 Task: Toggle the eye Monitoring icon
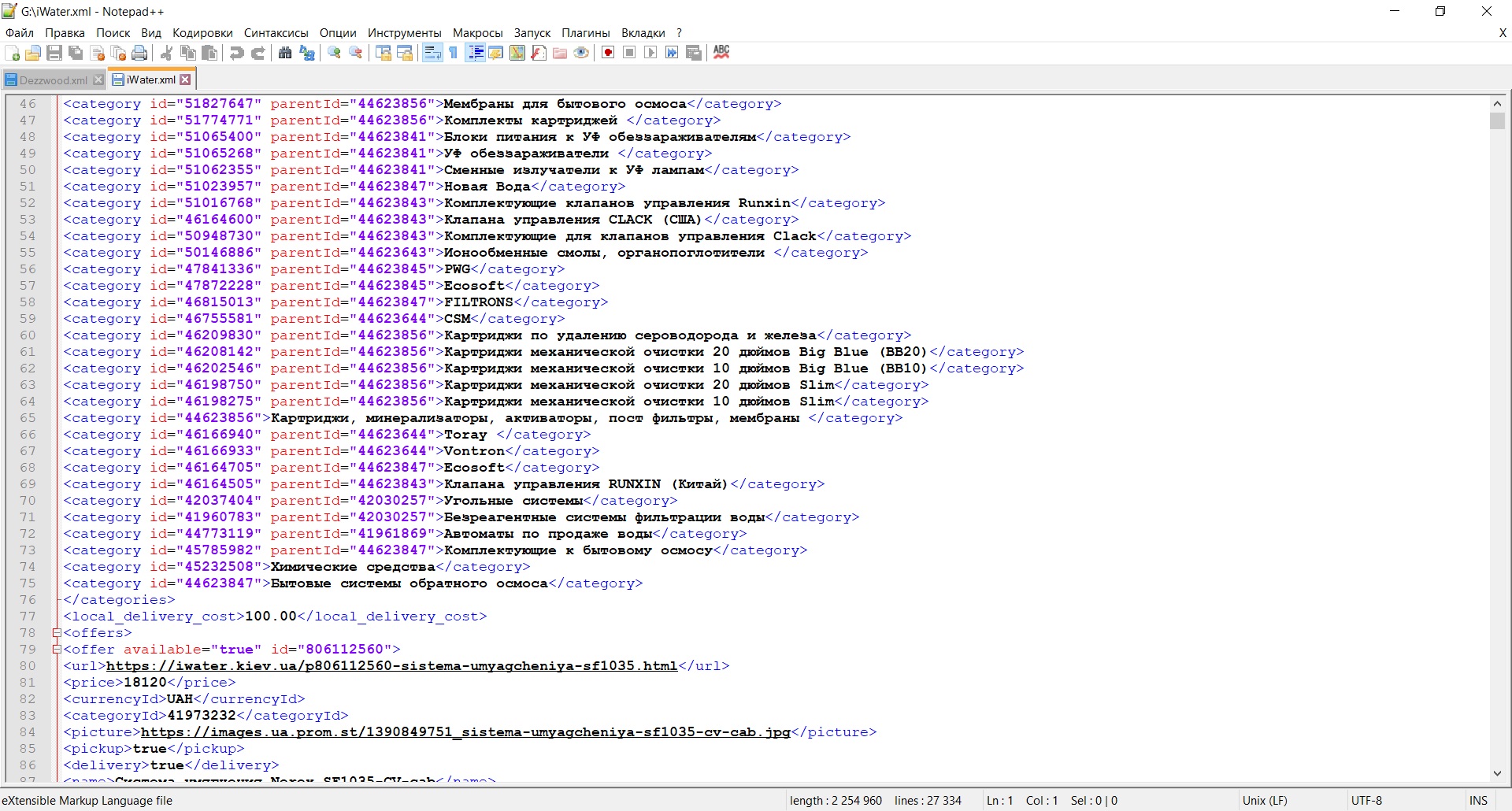click(581, 53)
